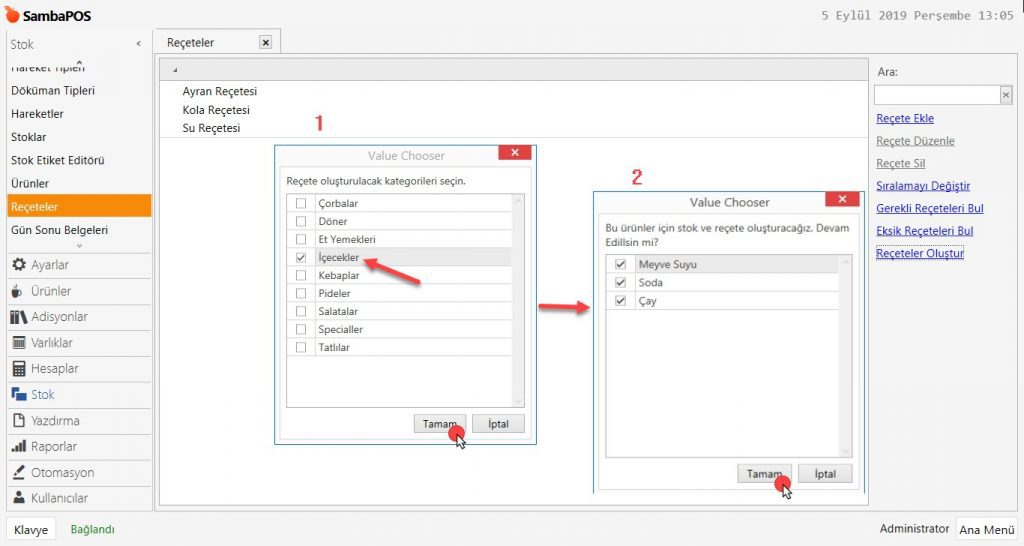Image resolution: width=1024 pixels, height=546 pixels.
Task: Open Adisyonlar tickets icon
Action: pos(18,317)
